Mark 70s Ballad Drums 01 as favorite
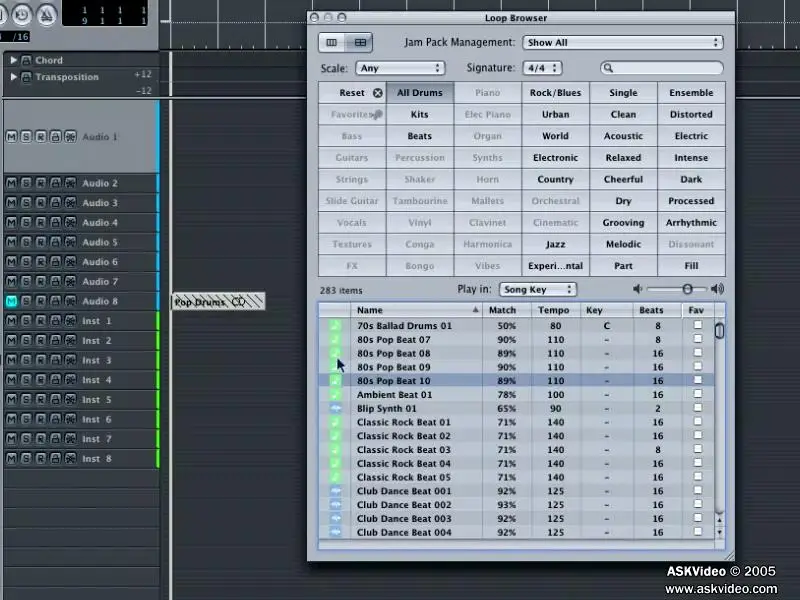 tap(698, 325)
